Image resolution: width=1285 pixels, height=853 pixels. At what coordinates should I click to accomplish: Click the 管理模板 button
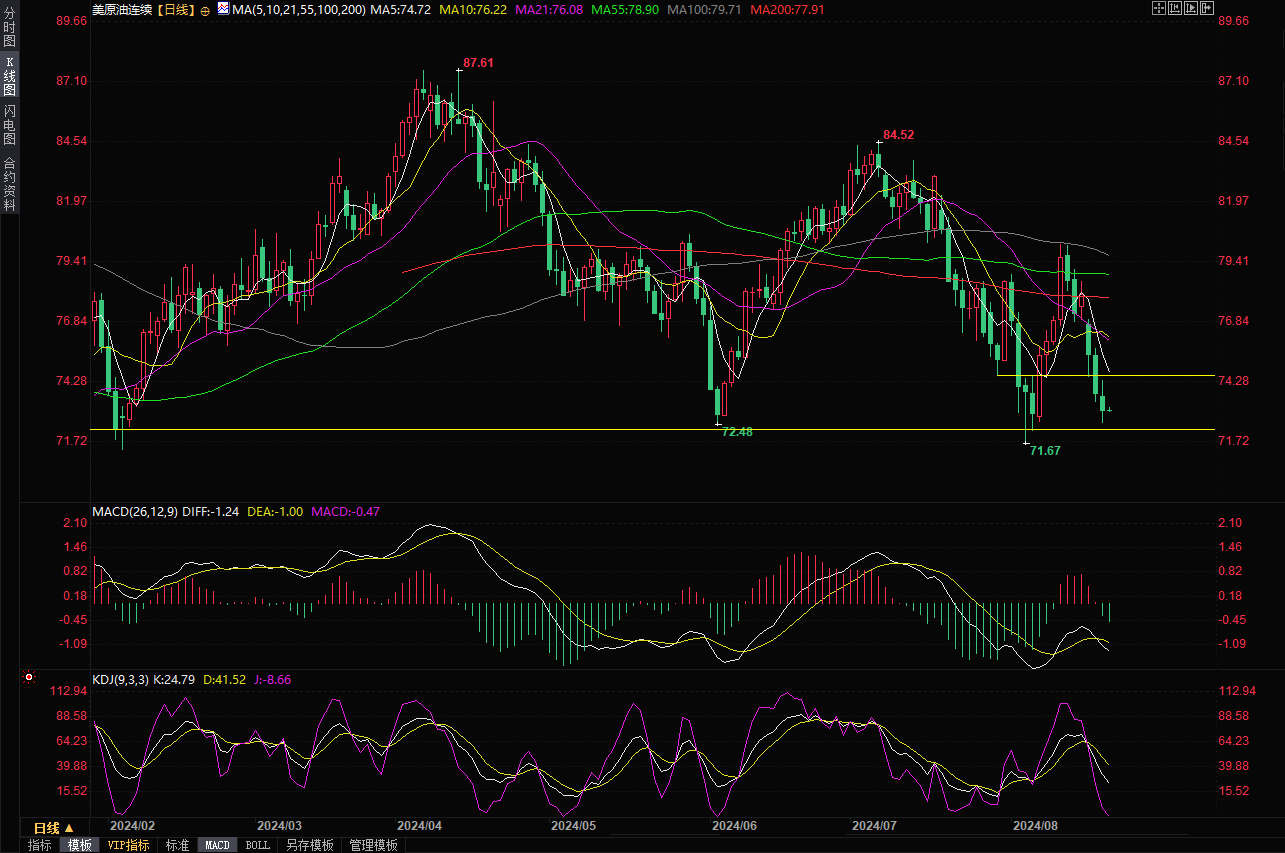tap(373, 845)
